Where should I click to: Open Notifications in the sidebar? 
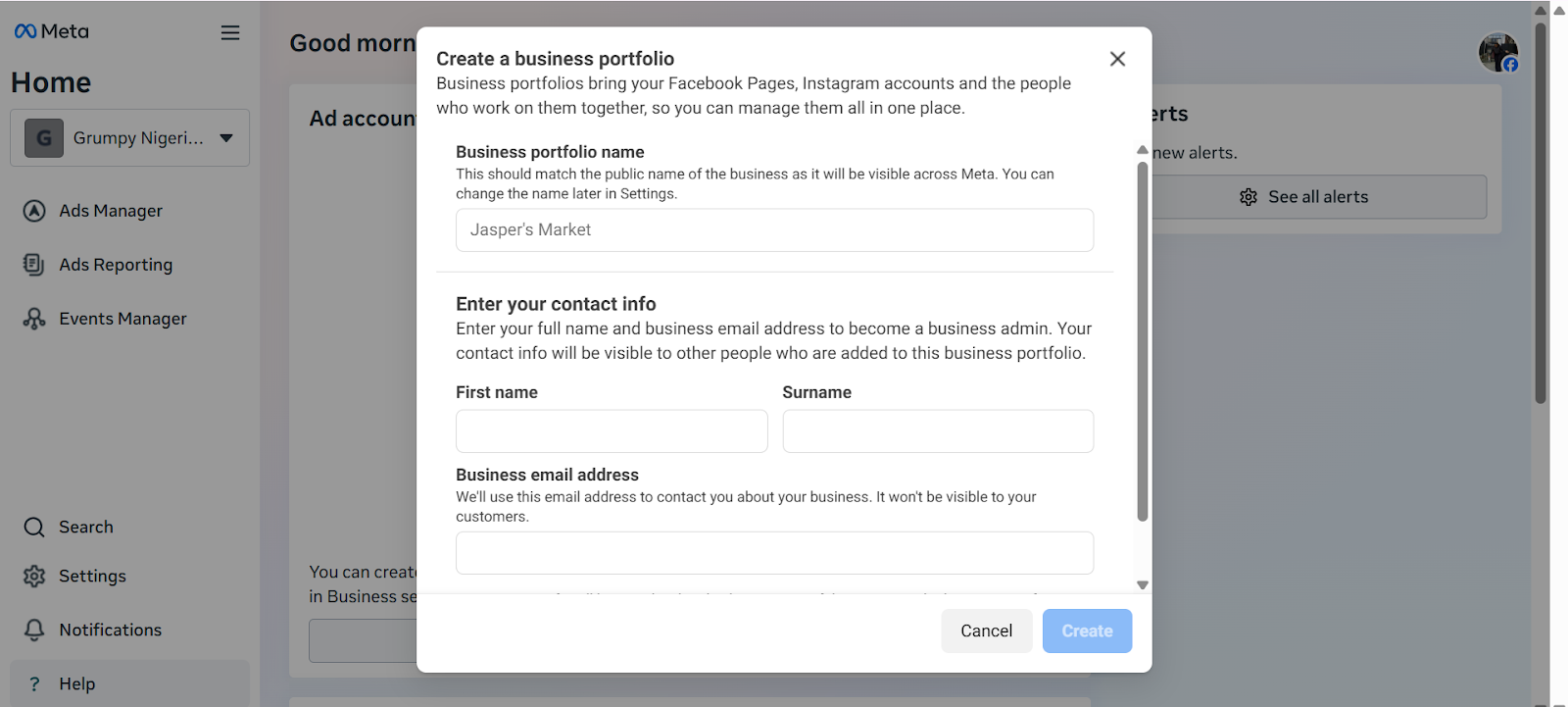pyautogui.click(x=110, y=631)
